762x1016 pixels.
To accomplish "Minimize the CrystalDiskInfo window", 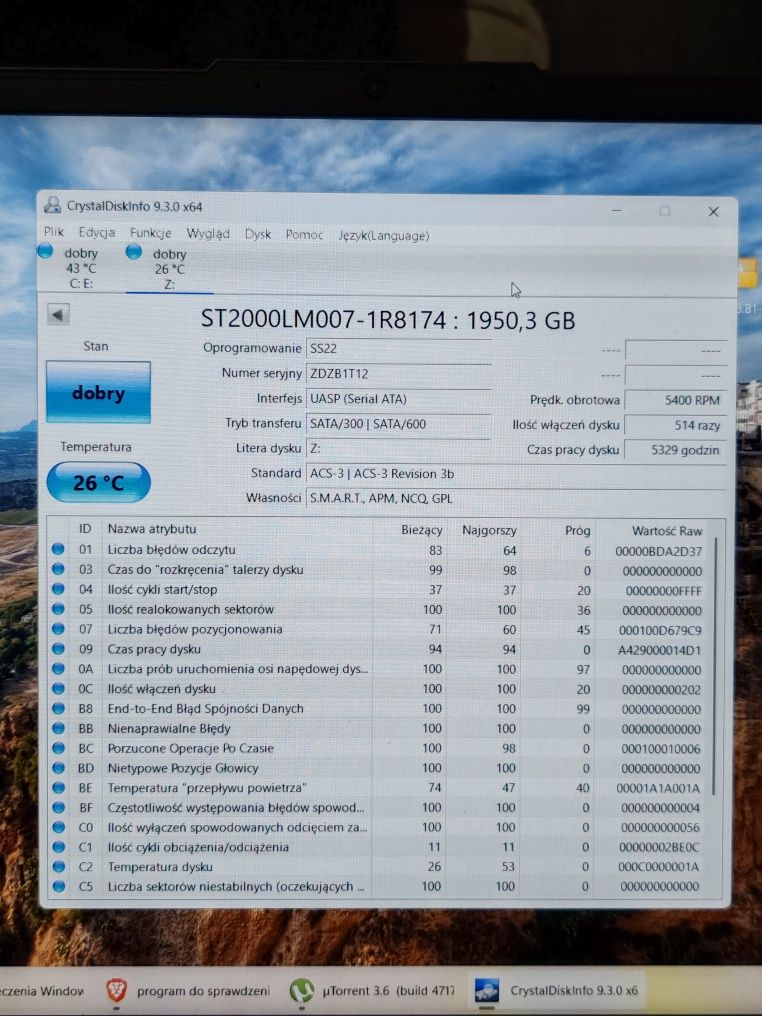I will point(616,211).
